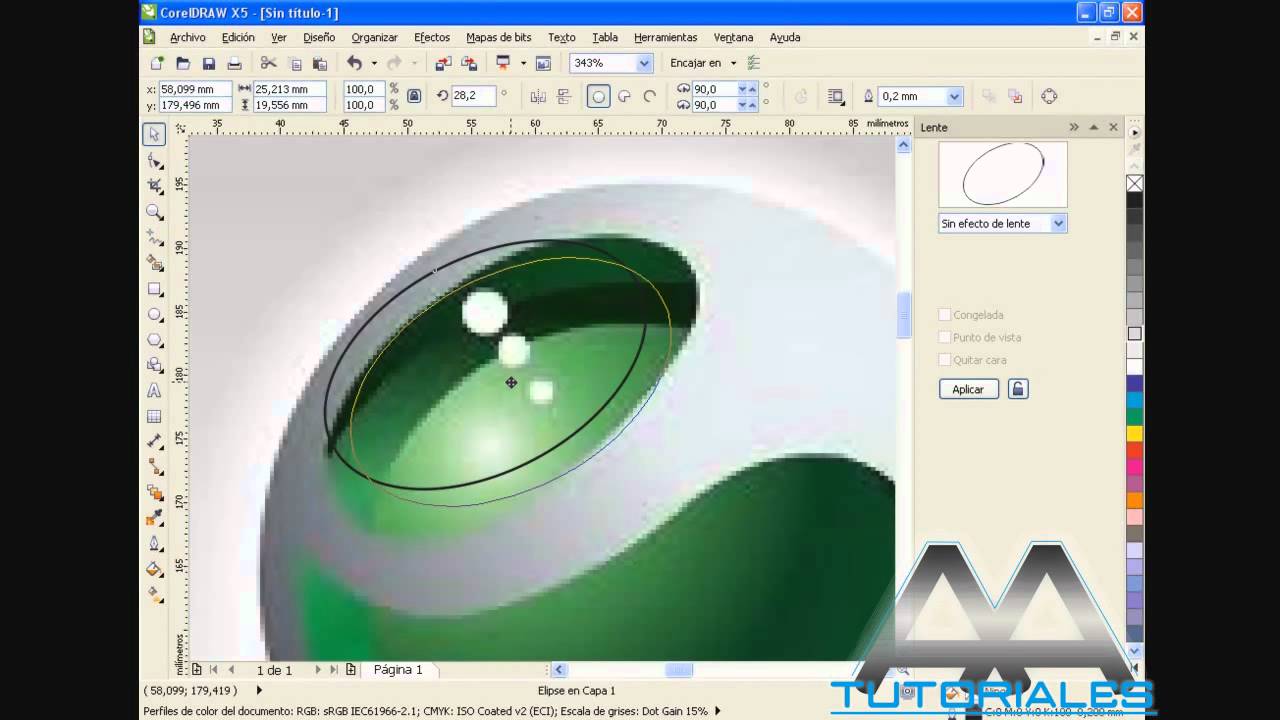Screen dimensions: 1280x720
Task: Select the Pick (arrow) tool
Action: tap(154, 135)
